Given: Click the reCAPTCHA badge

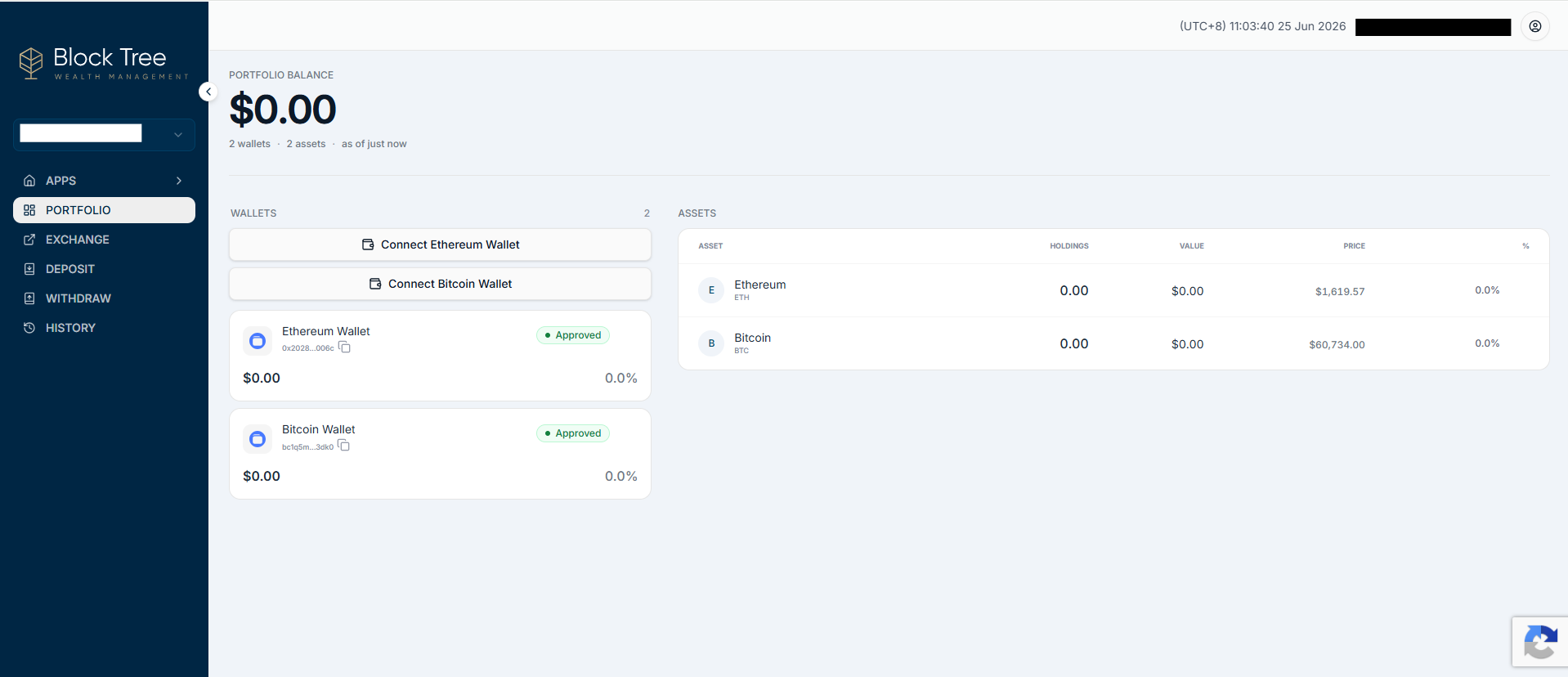Looking at the screenshot, I should point(1540,642).
